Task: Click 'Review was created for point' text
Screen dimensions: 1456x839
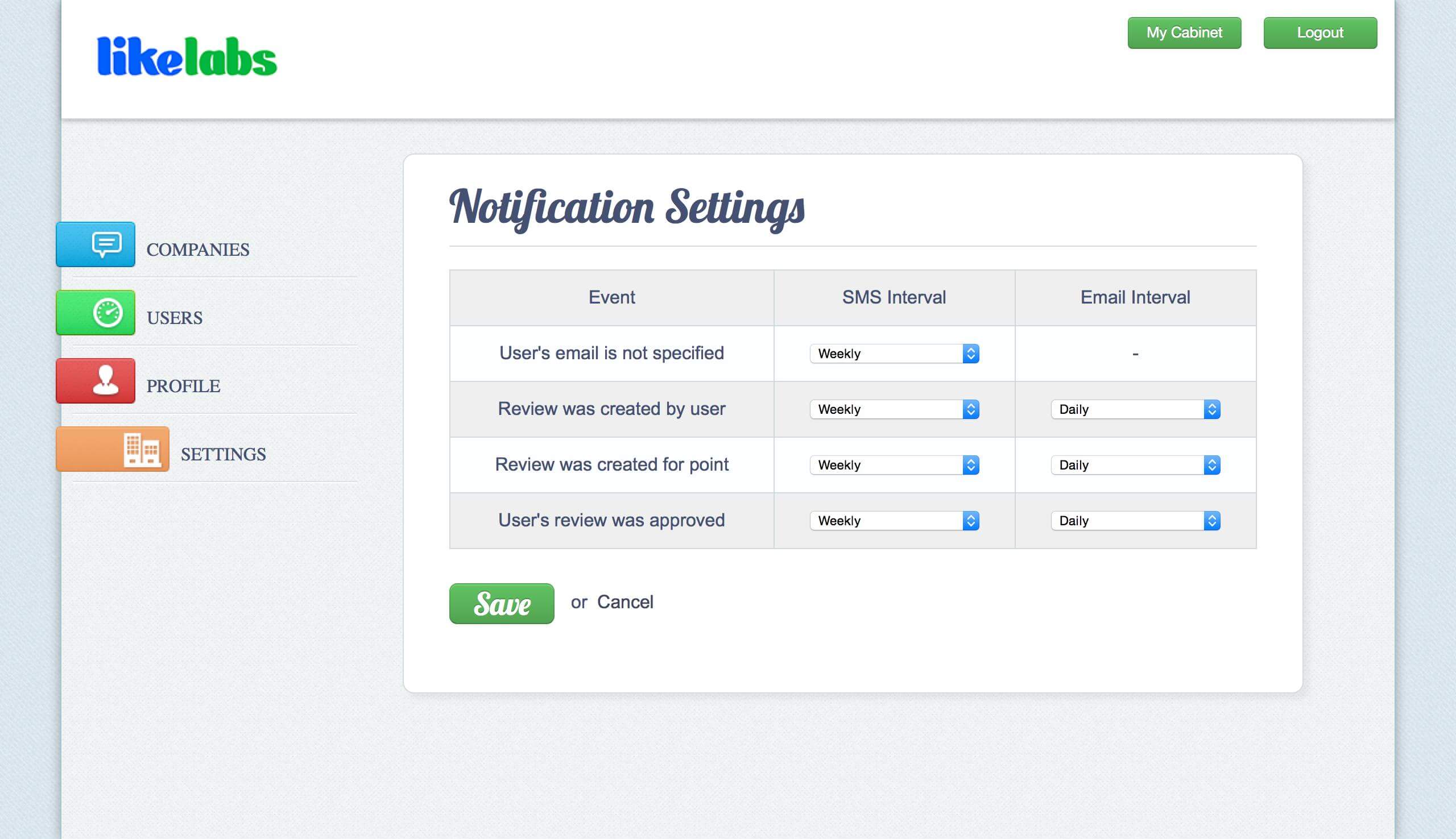Action: tap(611, 464)
